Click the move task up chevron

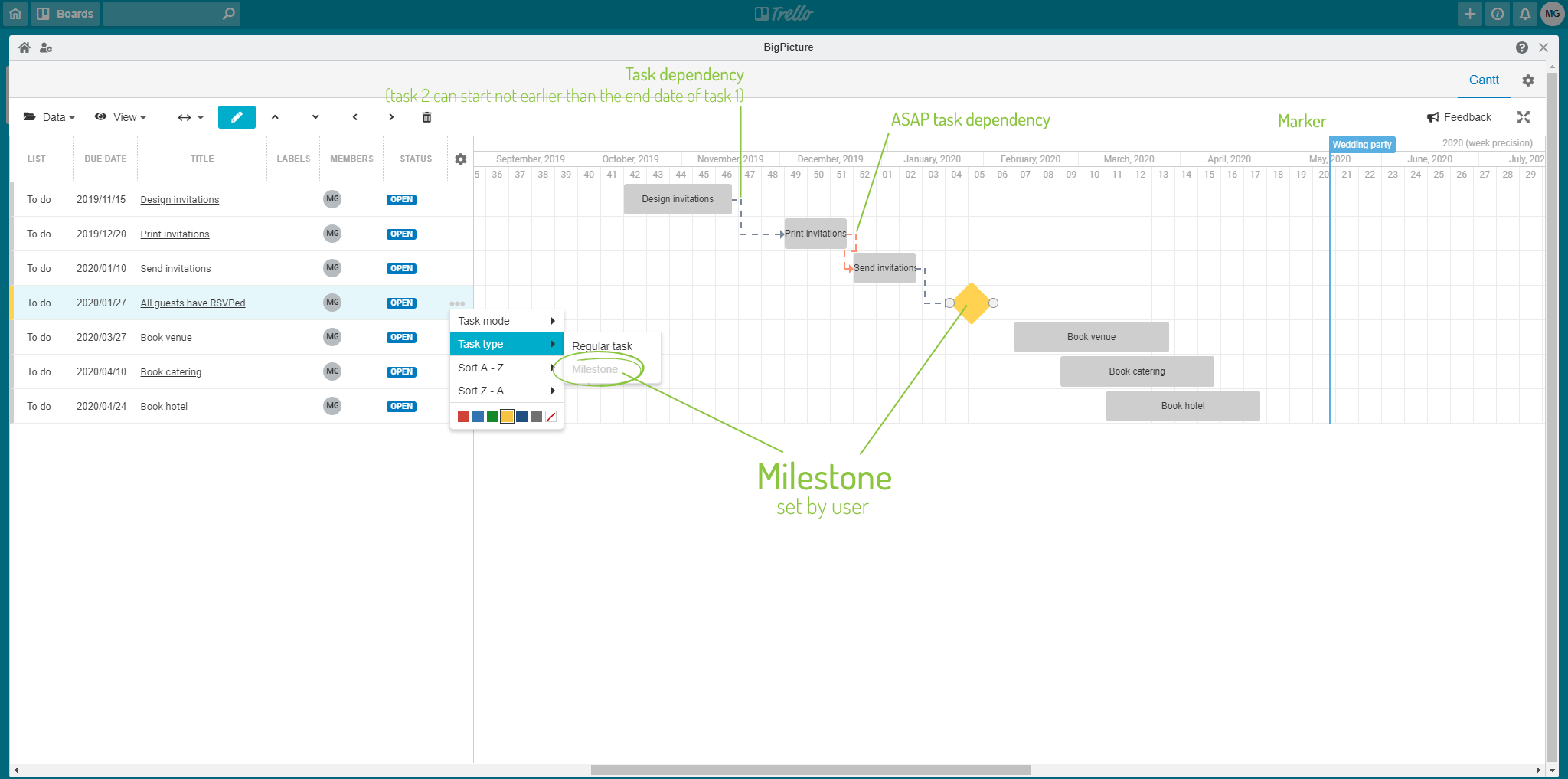[x=275, y=117]
